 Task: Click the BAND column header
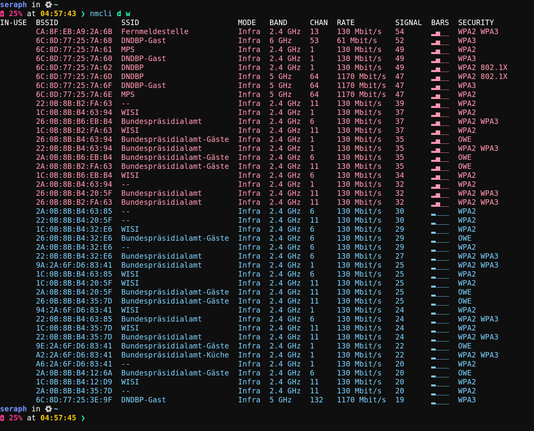(278, 22)
